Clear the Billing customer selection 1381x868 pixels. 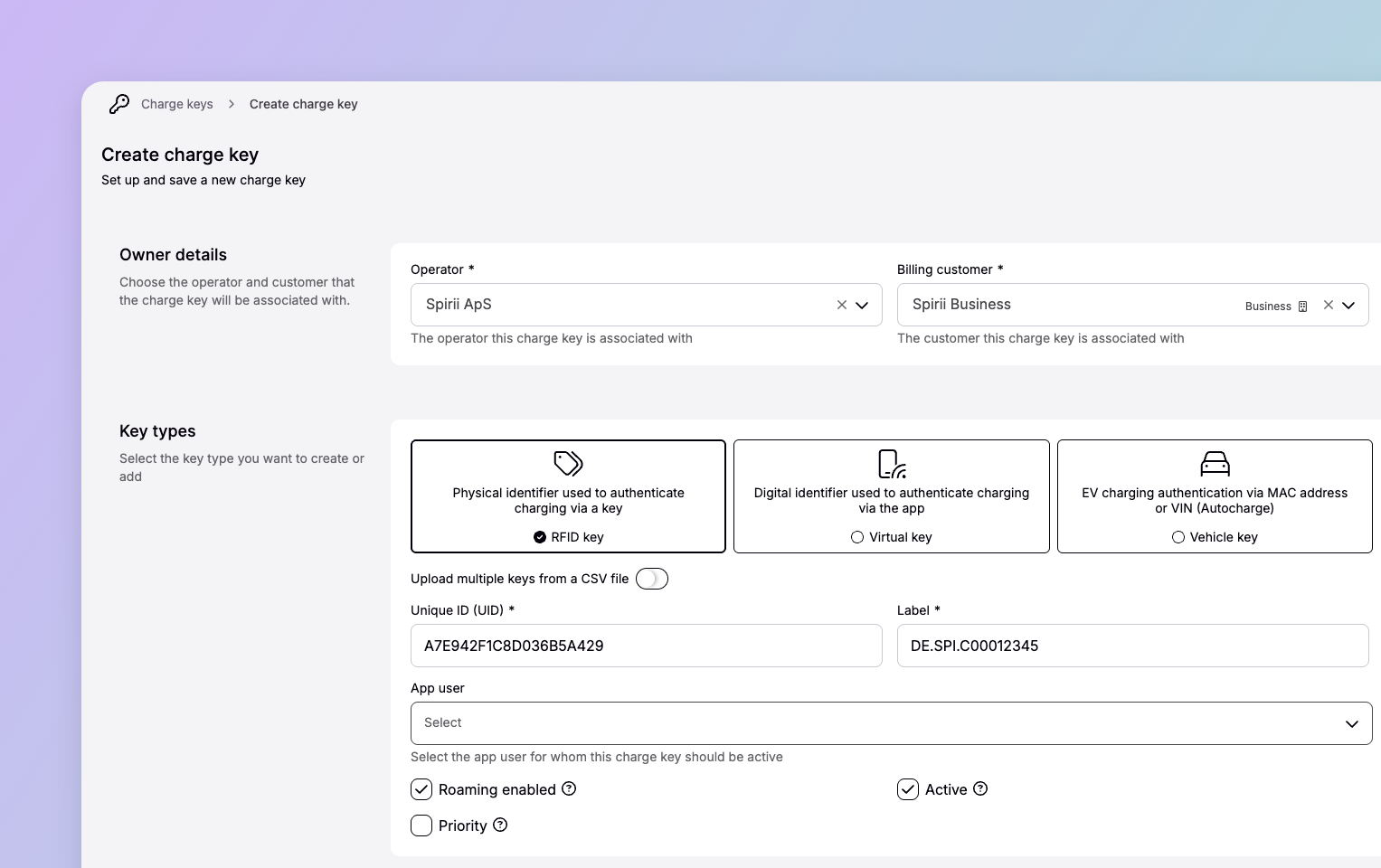click(1329, 305)
